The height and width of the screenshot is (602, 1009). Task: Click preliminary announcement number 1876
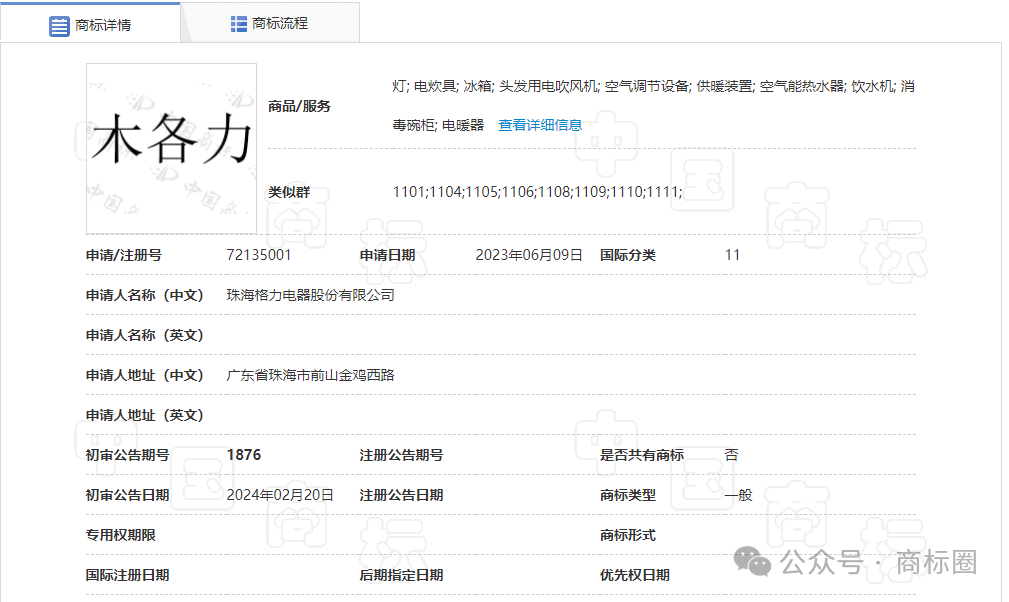pos(244,455)
